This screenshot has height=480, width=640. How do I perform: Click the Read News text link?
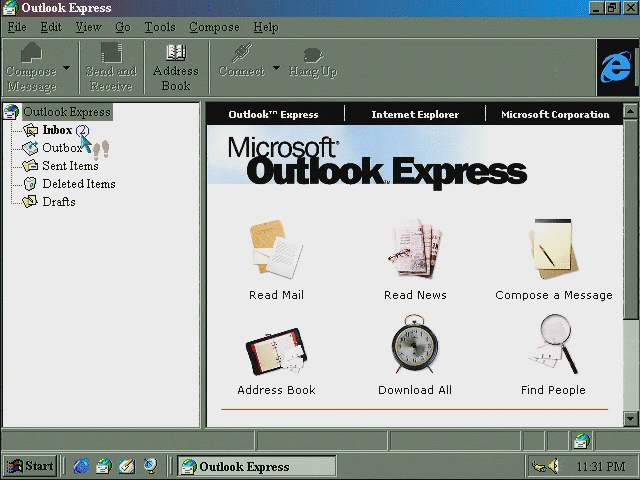point(415,295)
